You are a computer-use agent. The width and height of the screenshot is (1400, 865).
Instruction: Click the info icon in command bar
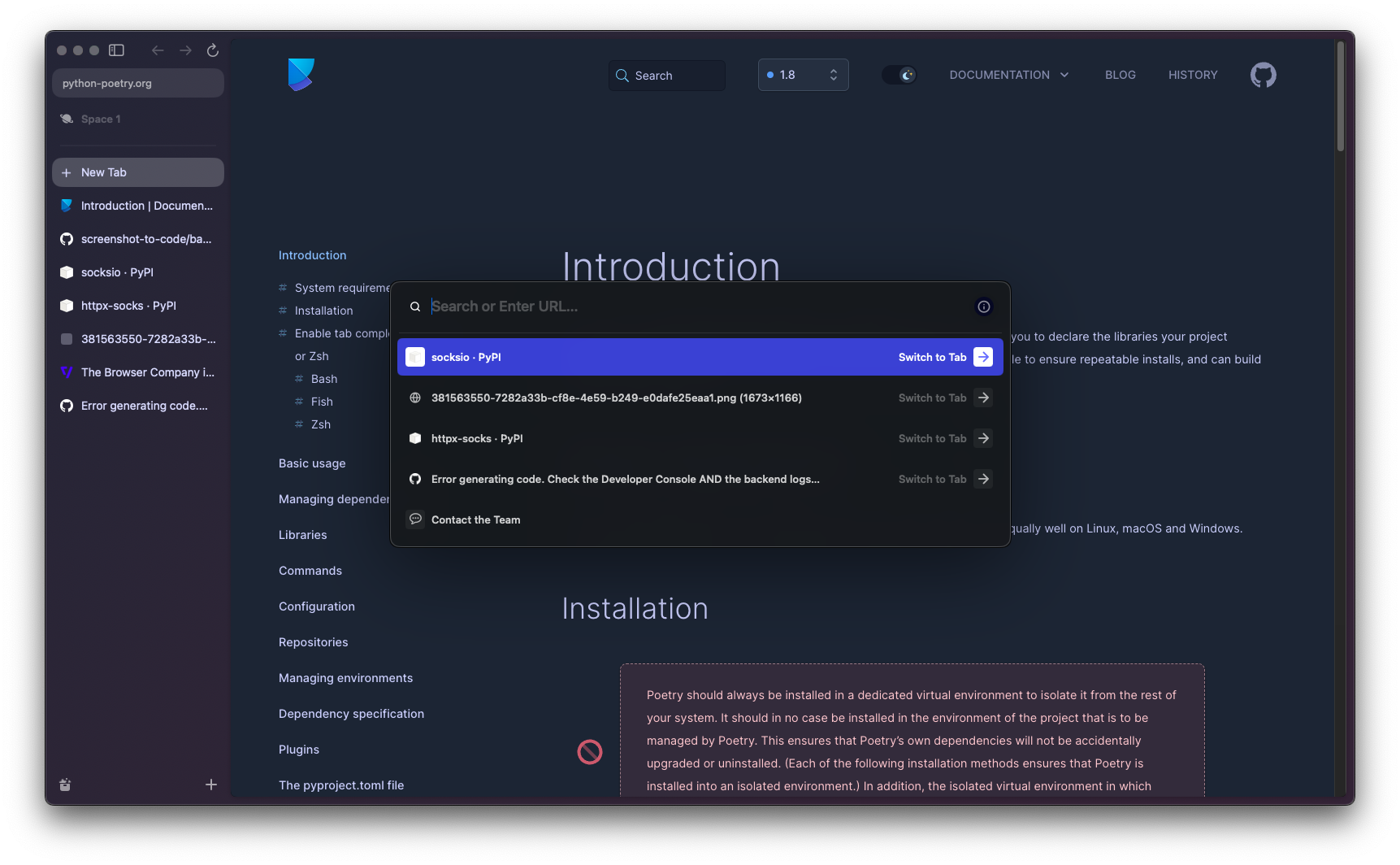click(983, 306)
